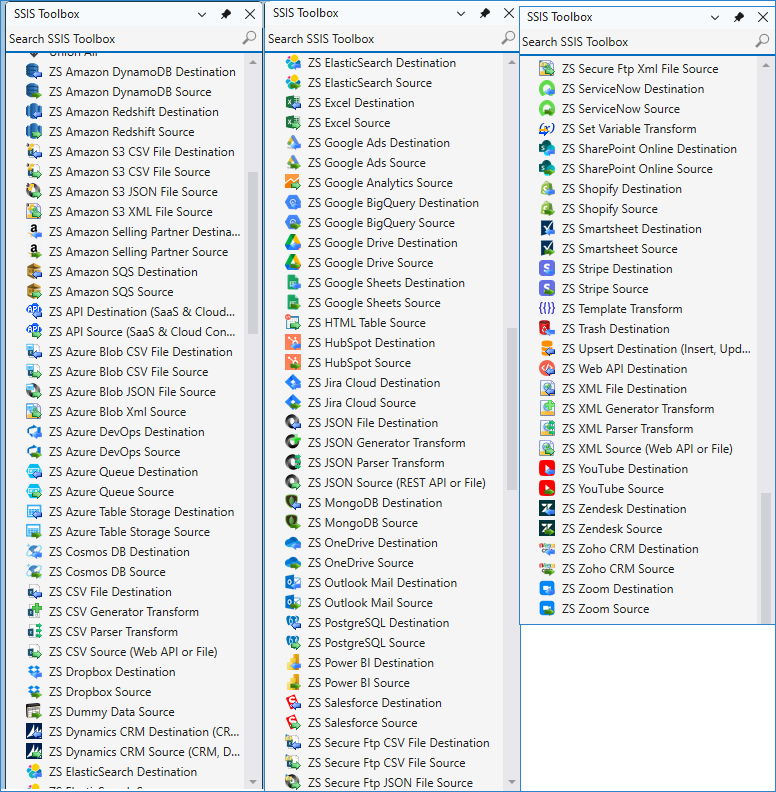
Task: Select the ZS Dropbox Destination icon
Action: (x=33, y=672)
